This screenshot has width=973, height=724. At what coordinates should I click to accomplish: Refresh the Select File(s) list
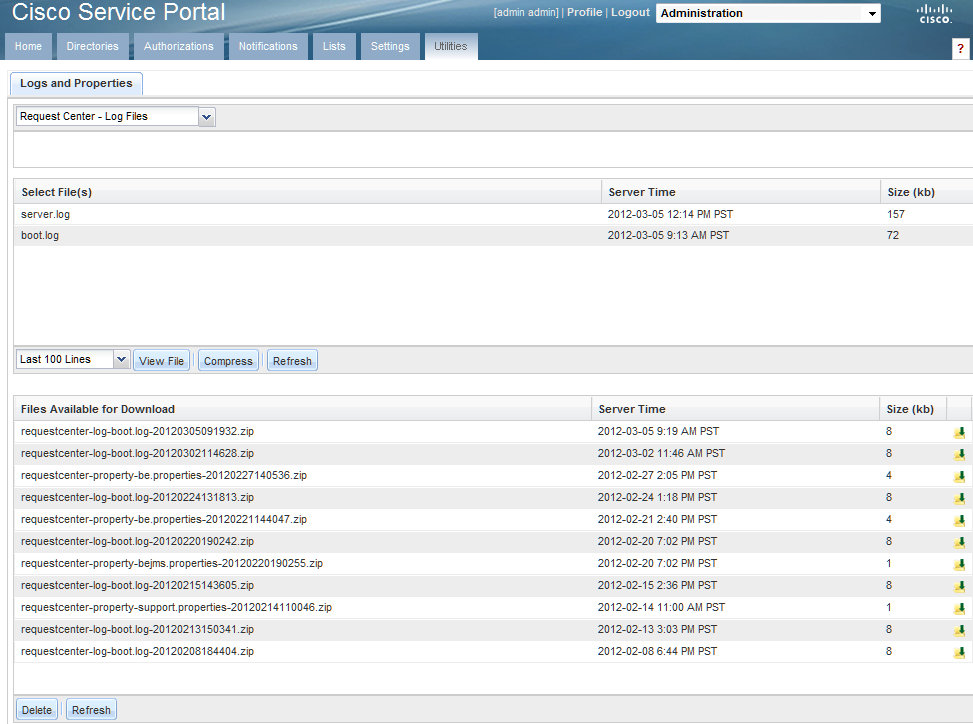[x=292, y=361]
